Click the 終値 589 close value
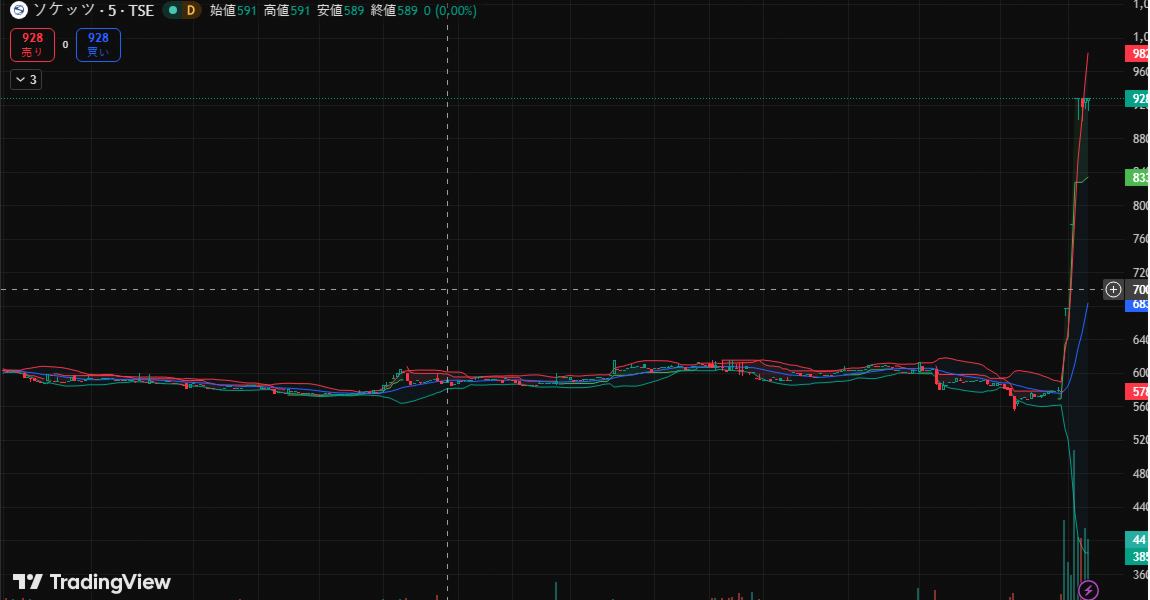The height and width of the screenshot is (600, 1150). (394, 10)
